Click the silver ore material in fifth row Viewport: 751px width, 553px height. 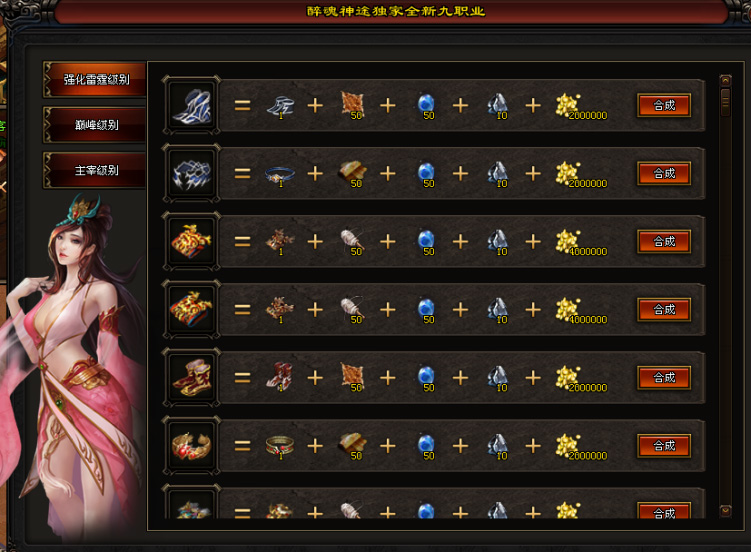click(498, 378)
